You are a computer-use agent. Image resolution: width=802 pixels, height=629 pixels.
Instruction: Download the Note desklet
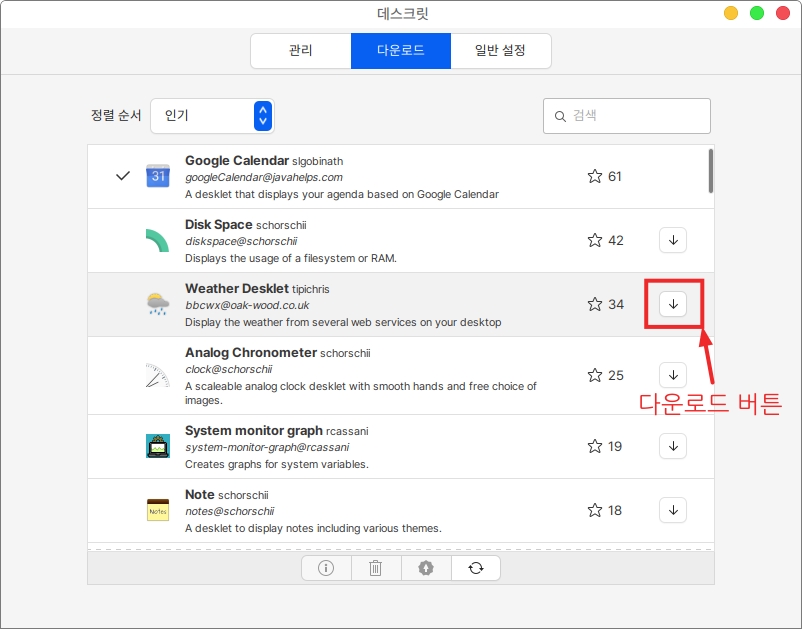[673, 510]
